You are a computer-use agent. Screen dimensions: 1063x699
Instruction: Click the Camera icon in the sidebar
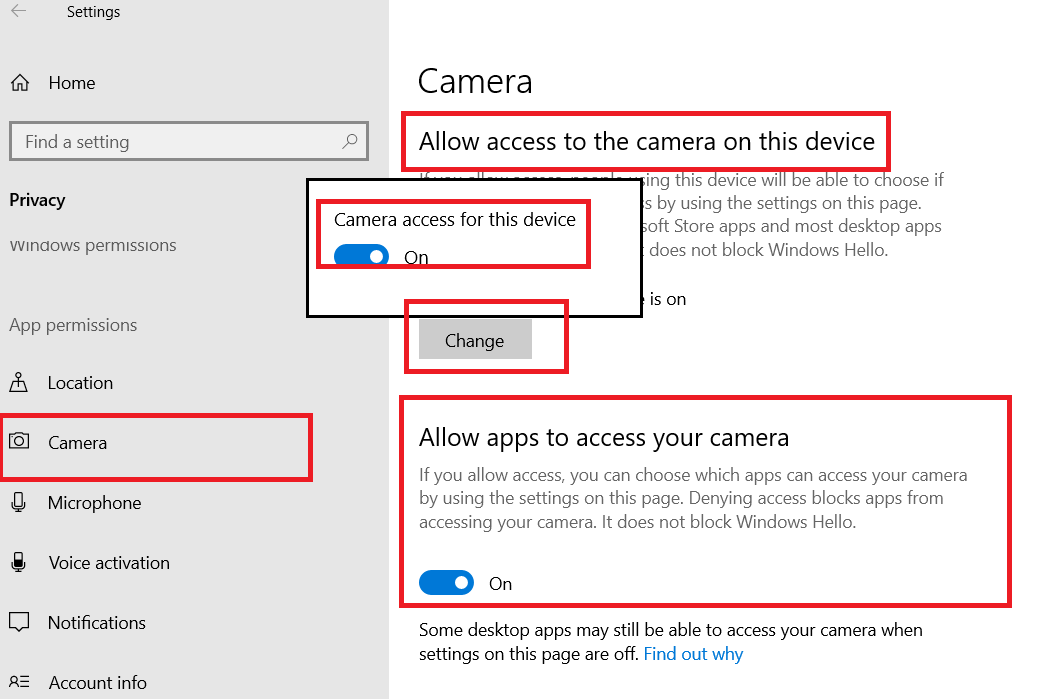(19, 441)
